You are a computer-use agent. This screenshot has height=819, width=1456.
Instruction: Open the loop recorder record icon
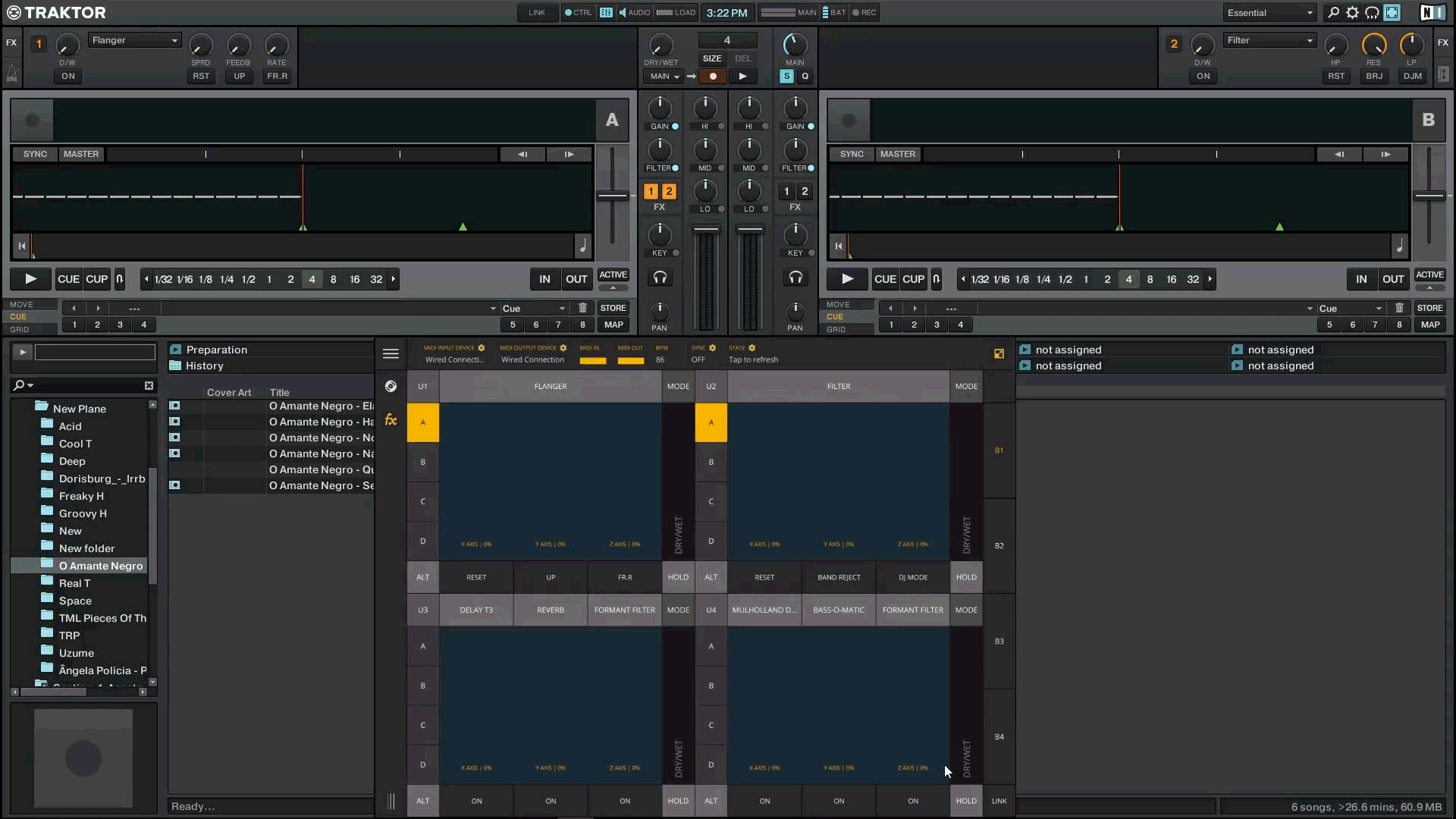click(713, 76)
